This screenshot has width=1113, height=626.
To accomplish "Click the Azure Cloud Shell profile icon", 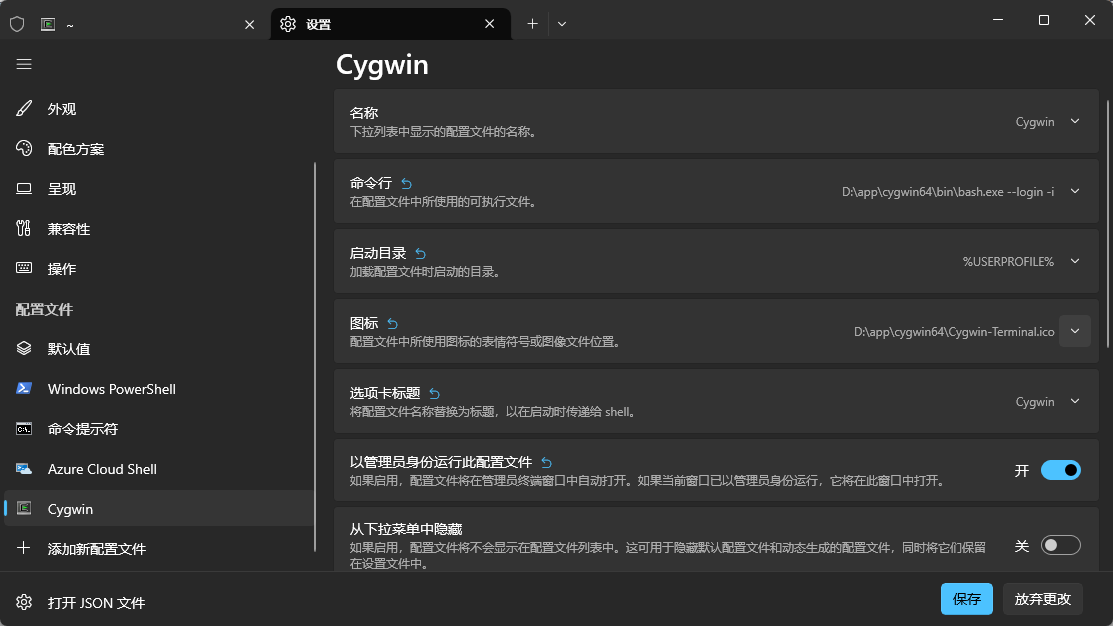I will pos(24,468).
